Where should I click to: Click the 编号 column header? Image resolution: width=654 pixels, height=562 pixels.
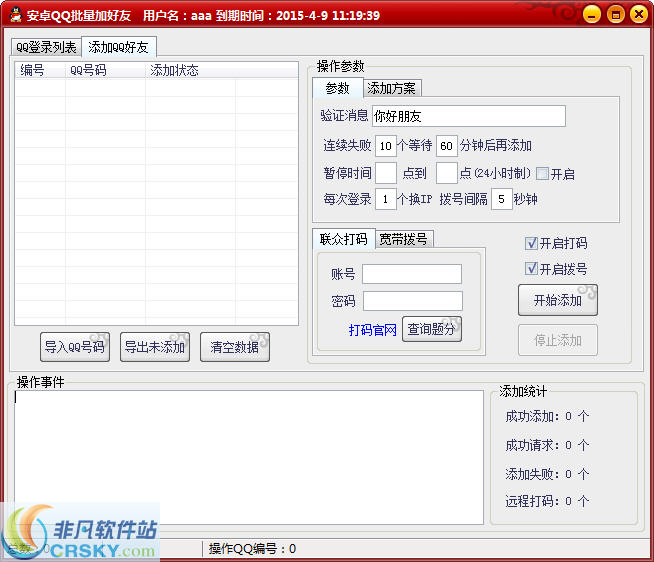click(x=40, y=70)
